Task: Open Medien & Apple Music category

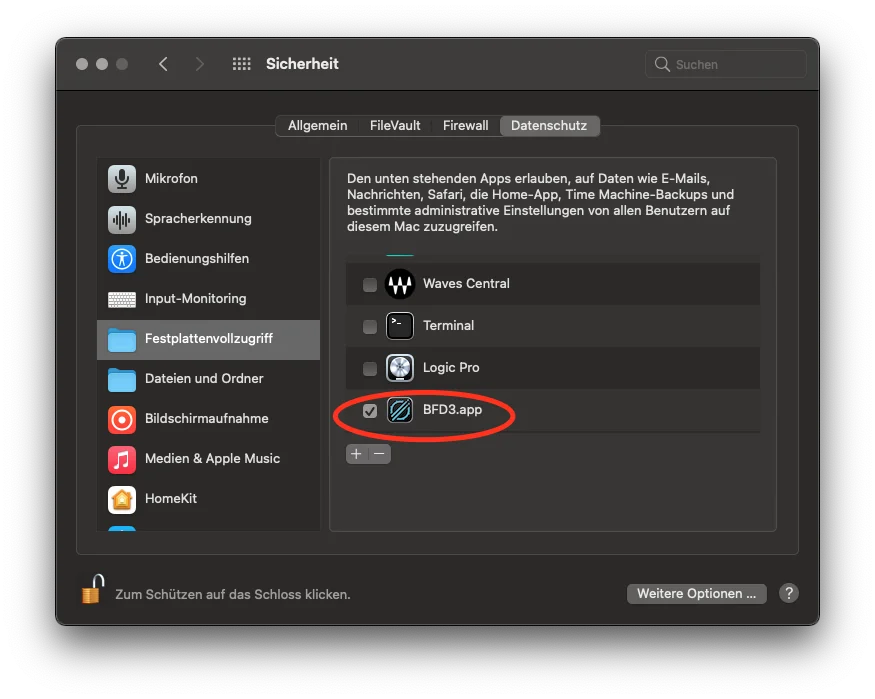Action: 208,459
